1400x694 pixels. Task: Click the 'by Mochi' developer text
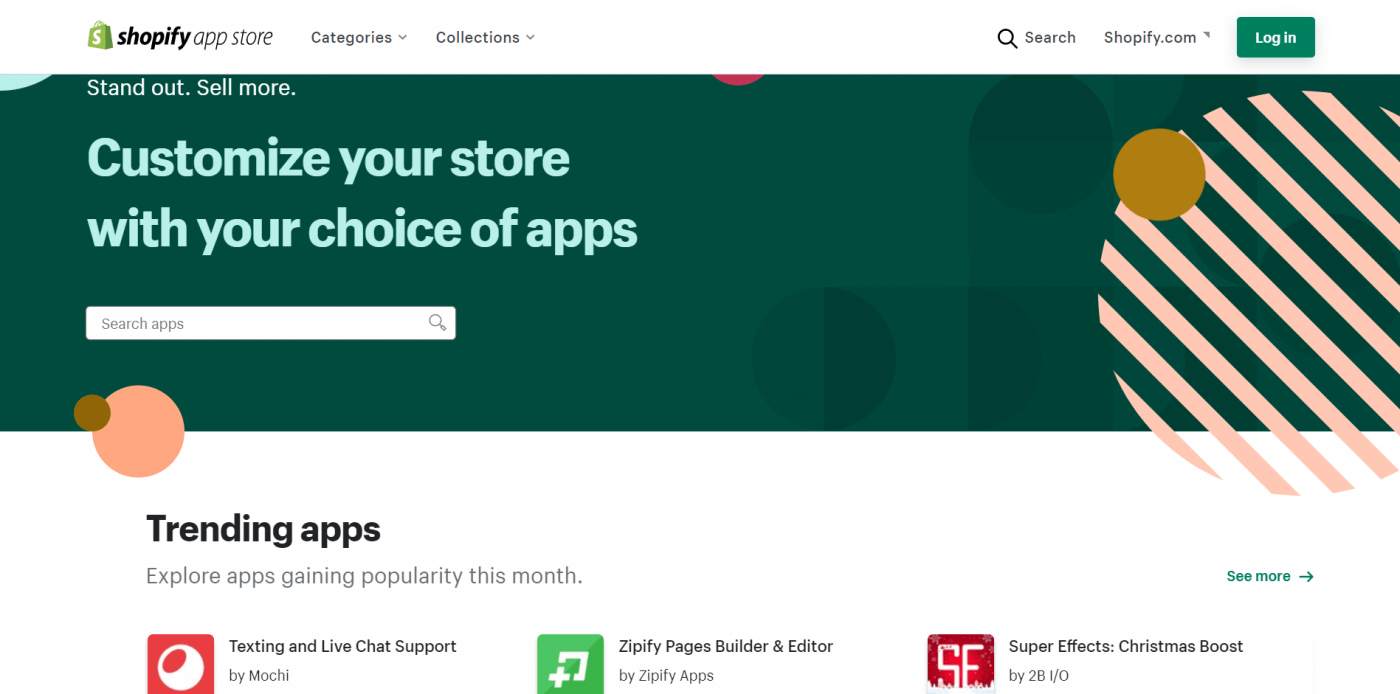coord(259,676)
